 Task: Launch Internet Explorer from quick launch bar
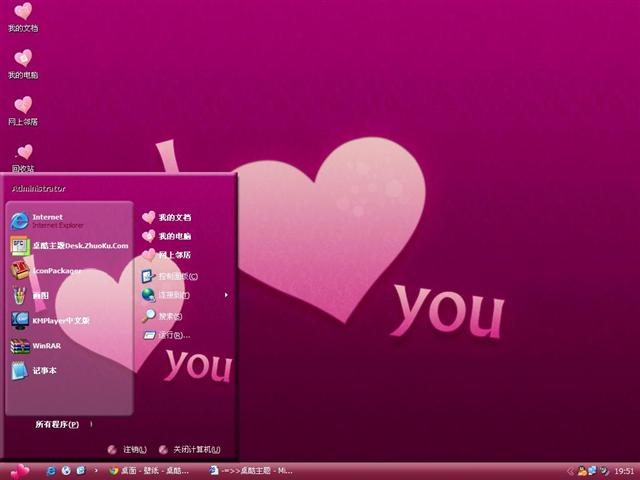pos(51,471)
